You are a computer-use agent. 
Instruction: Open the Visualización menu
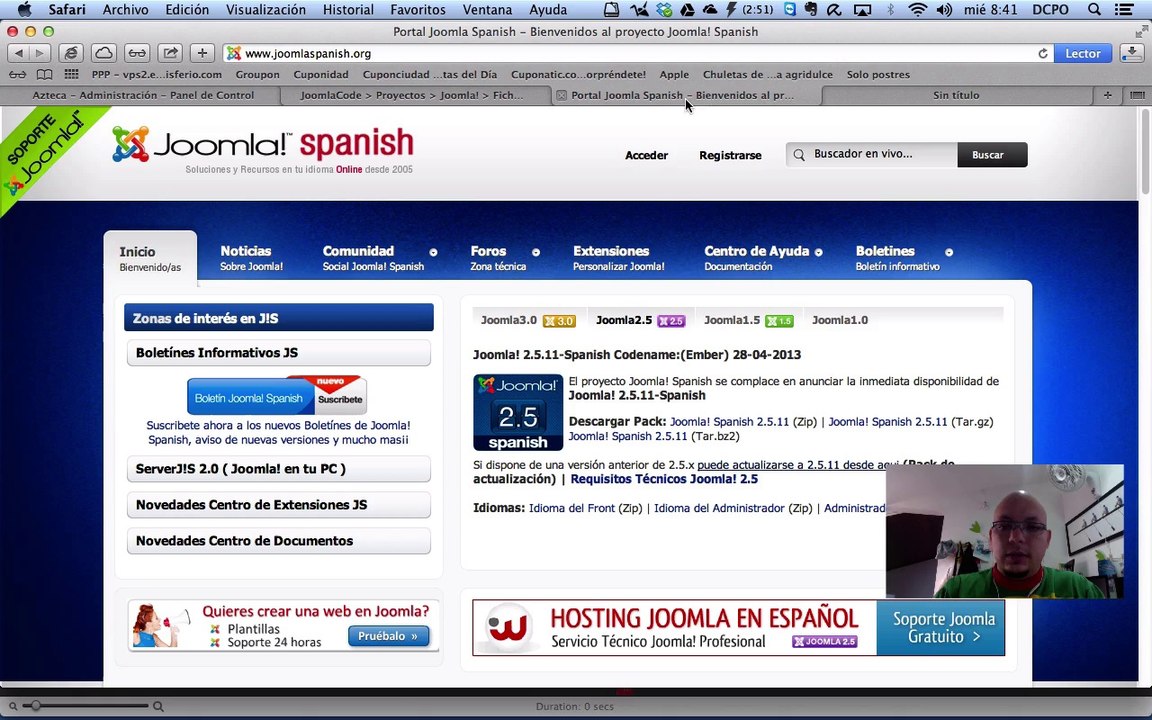click(x=265, y=10)
